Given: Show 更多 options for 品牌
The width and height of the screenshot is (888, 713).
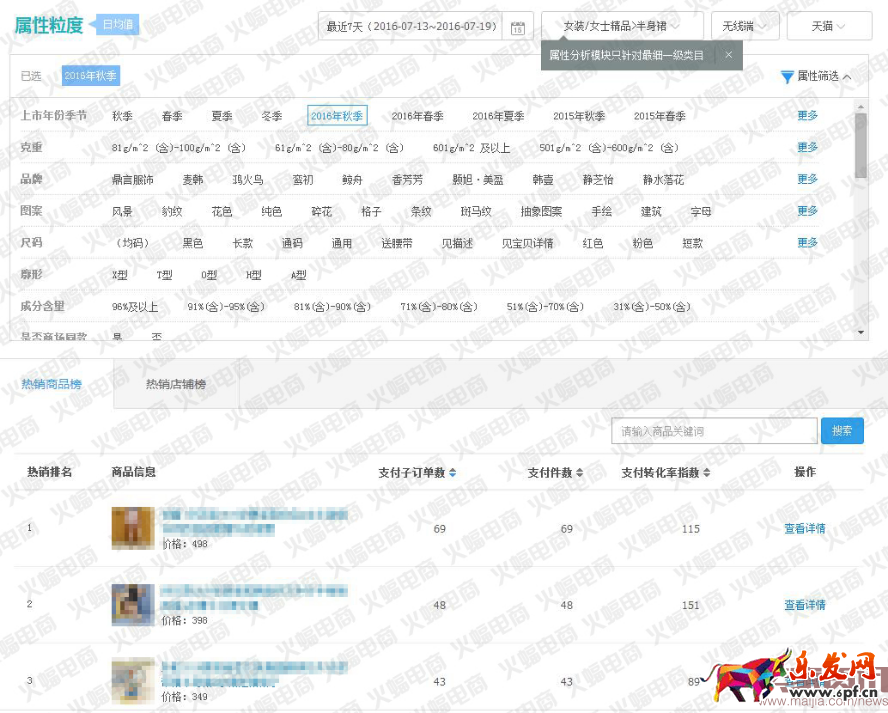Looking at the screenshot, I should coord(808,179).
